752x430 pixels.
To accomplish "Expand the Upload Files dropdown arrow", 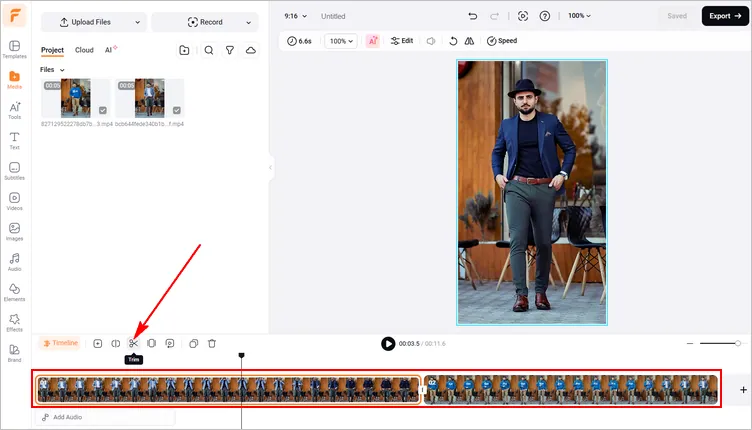I will 138,22.
